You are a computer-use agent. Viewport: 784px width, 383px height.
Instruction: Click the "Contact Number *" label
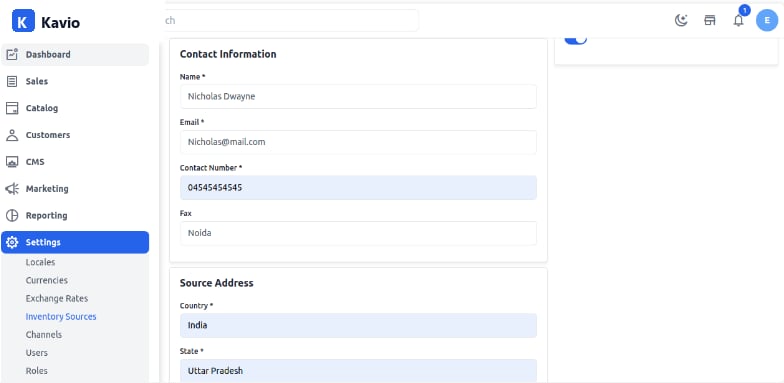coord(211,168)
